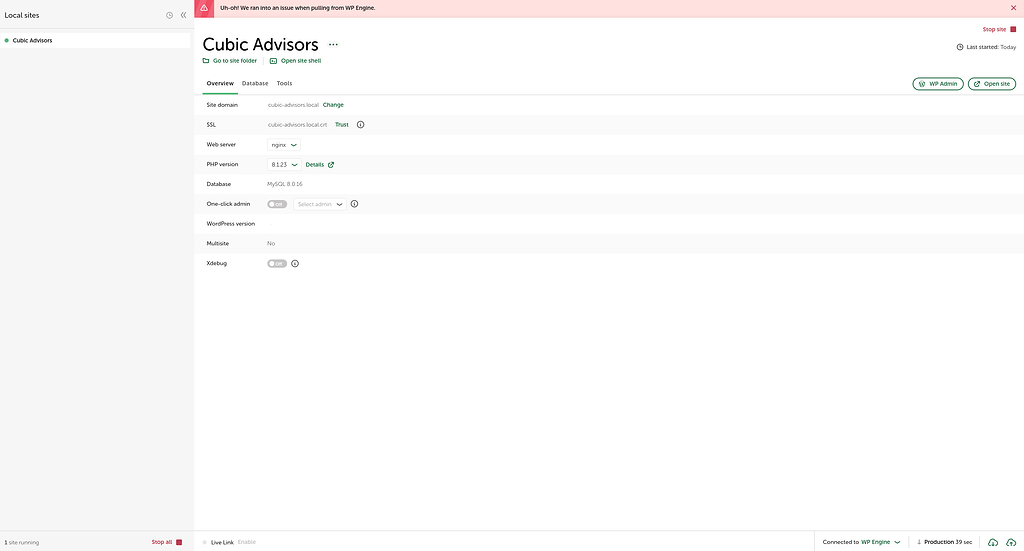Collapse the Local sites sidebar

184,15
